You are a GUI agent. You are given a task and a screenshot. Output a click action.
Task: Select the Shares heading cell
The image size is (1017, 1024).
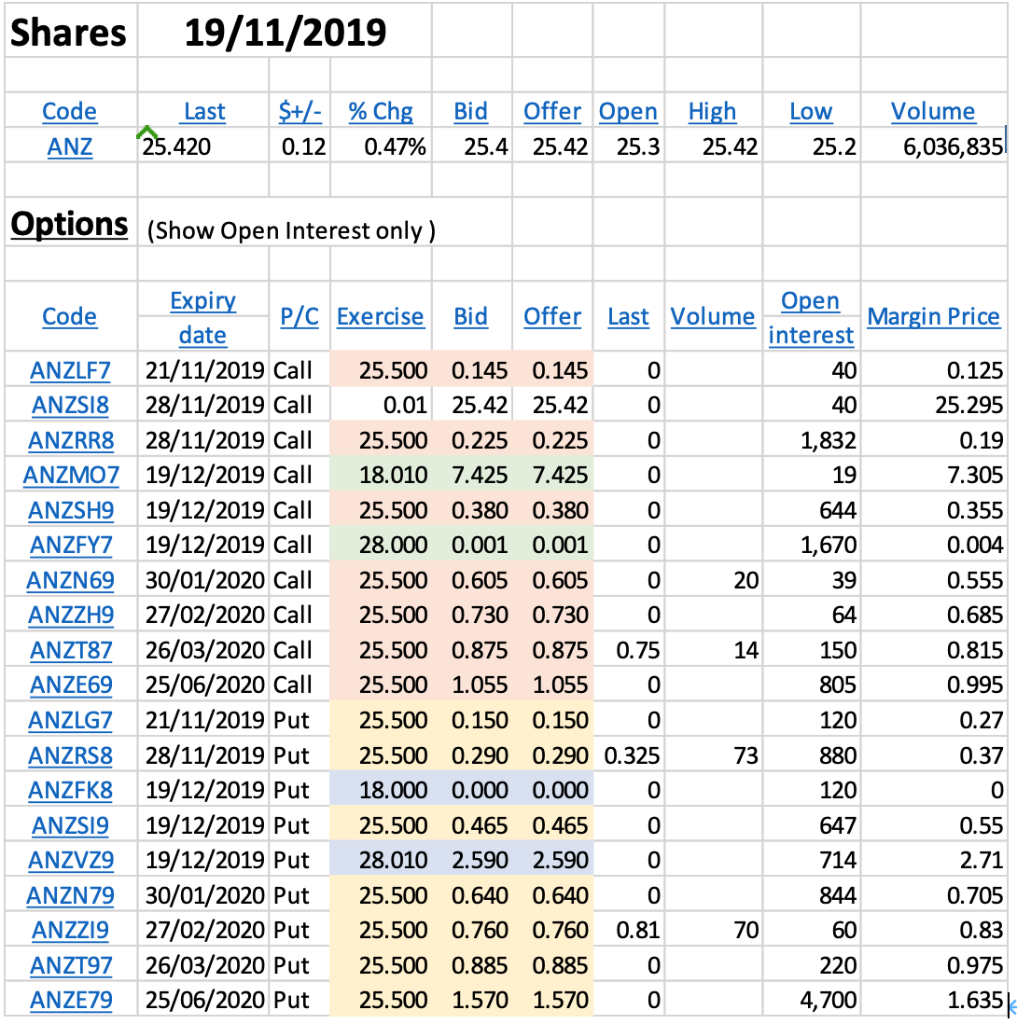69,32
